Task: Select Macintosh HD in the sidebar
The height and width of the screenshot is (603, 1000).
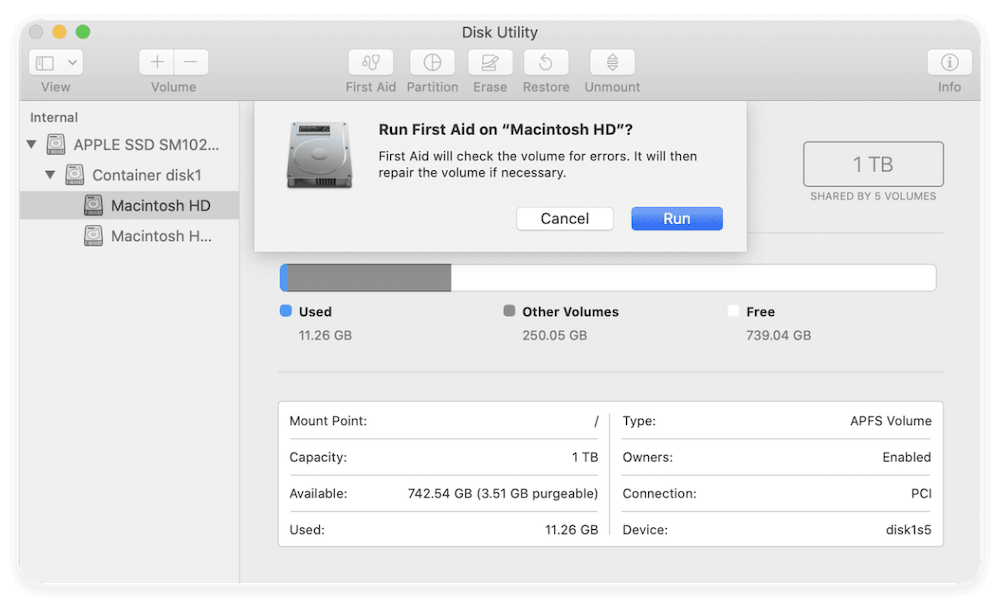Action: [160, 206]
